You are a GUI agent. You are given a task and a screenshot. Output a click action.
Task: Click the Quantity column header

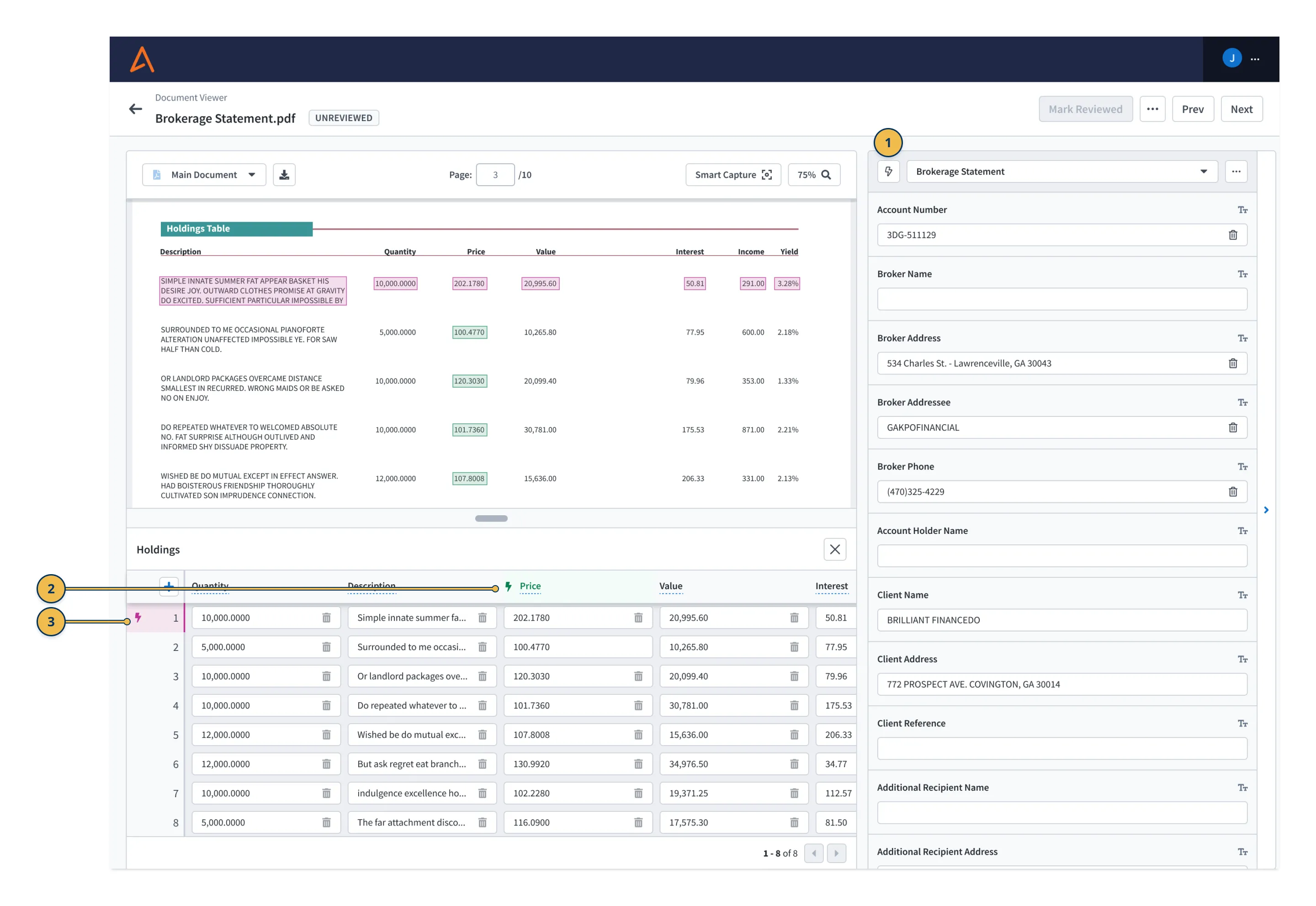(209, 586)
